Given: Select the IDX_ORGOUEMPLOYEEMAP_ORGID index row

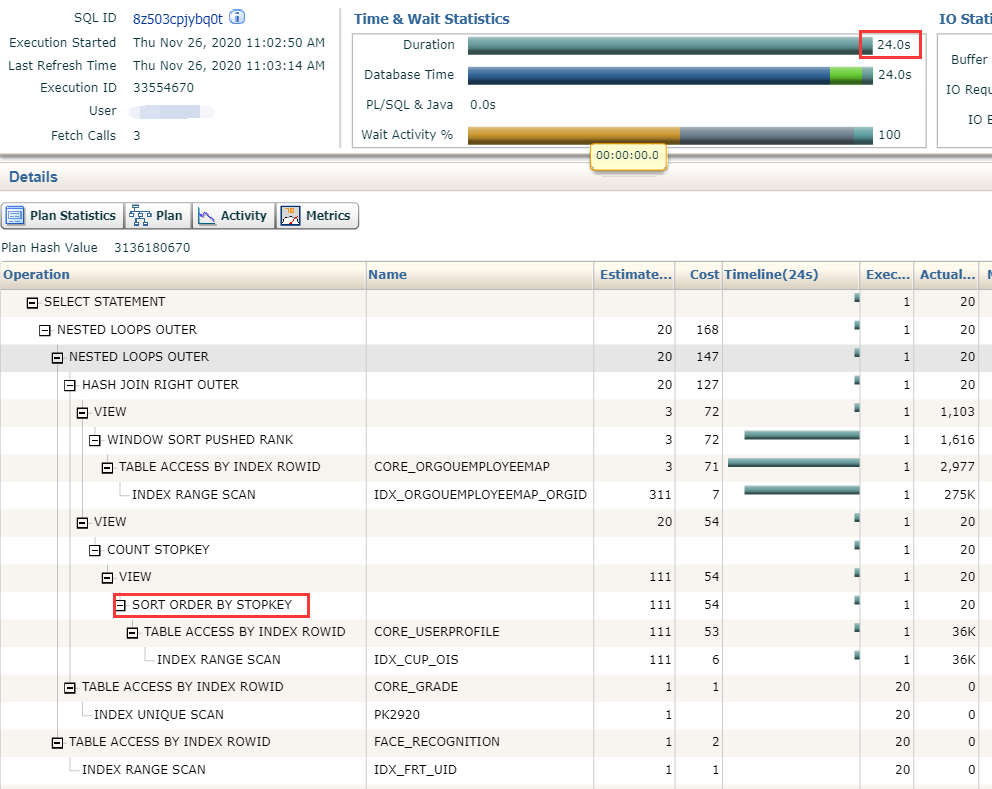Looking at the screenshot, I should (x=480, y=495).
